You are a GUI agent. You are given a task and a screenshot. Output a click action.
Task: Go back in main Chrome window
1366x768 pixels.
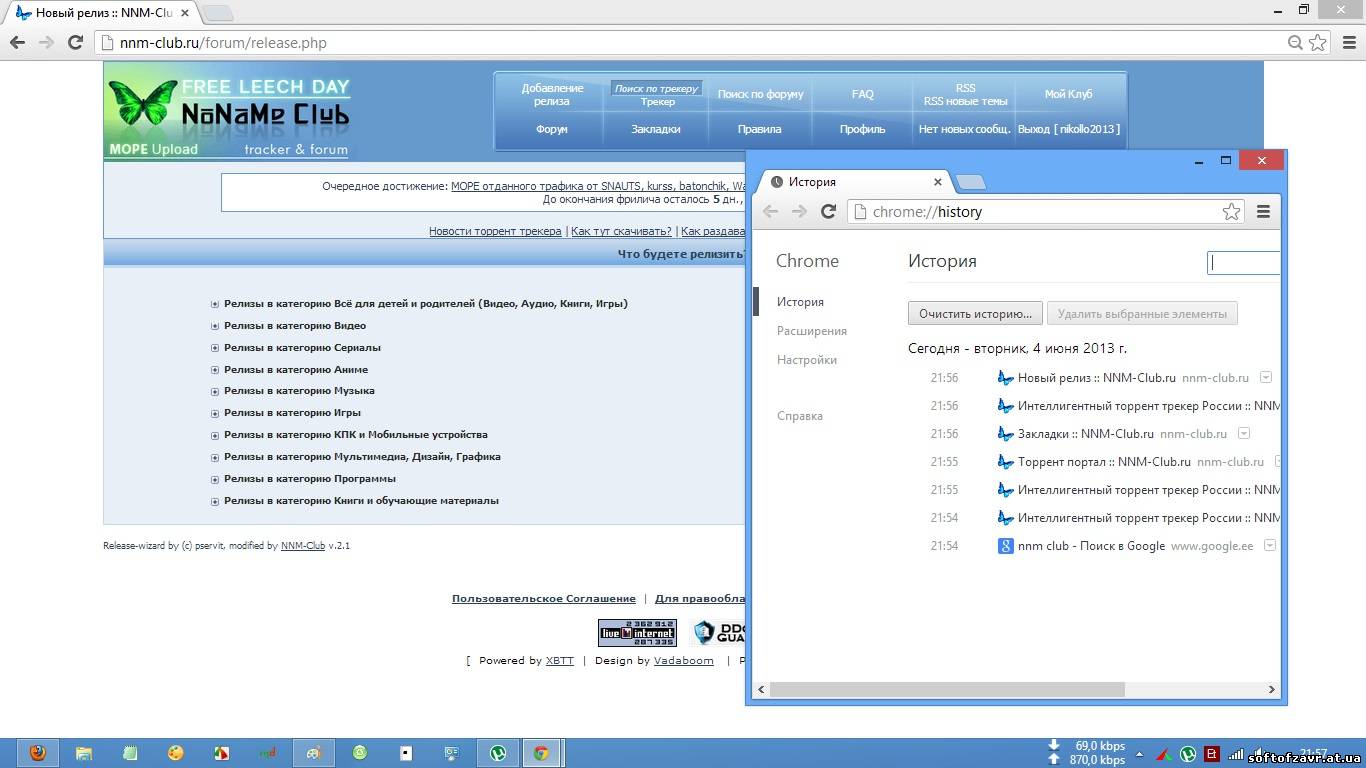(x=17, y=42)
